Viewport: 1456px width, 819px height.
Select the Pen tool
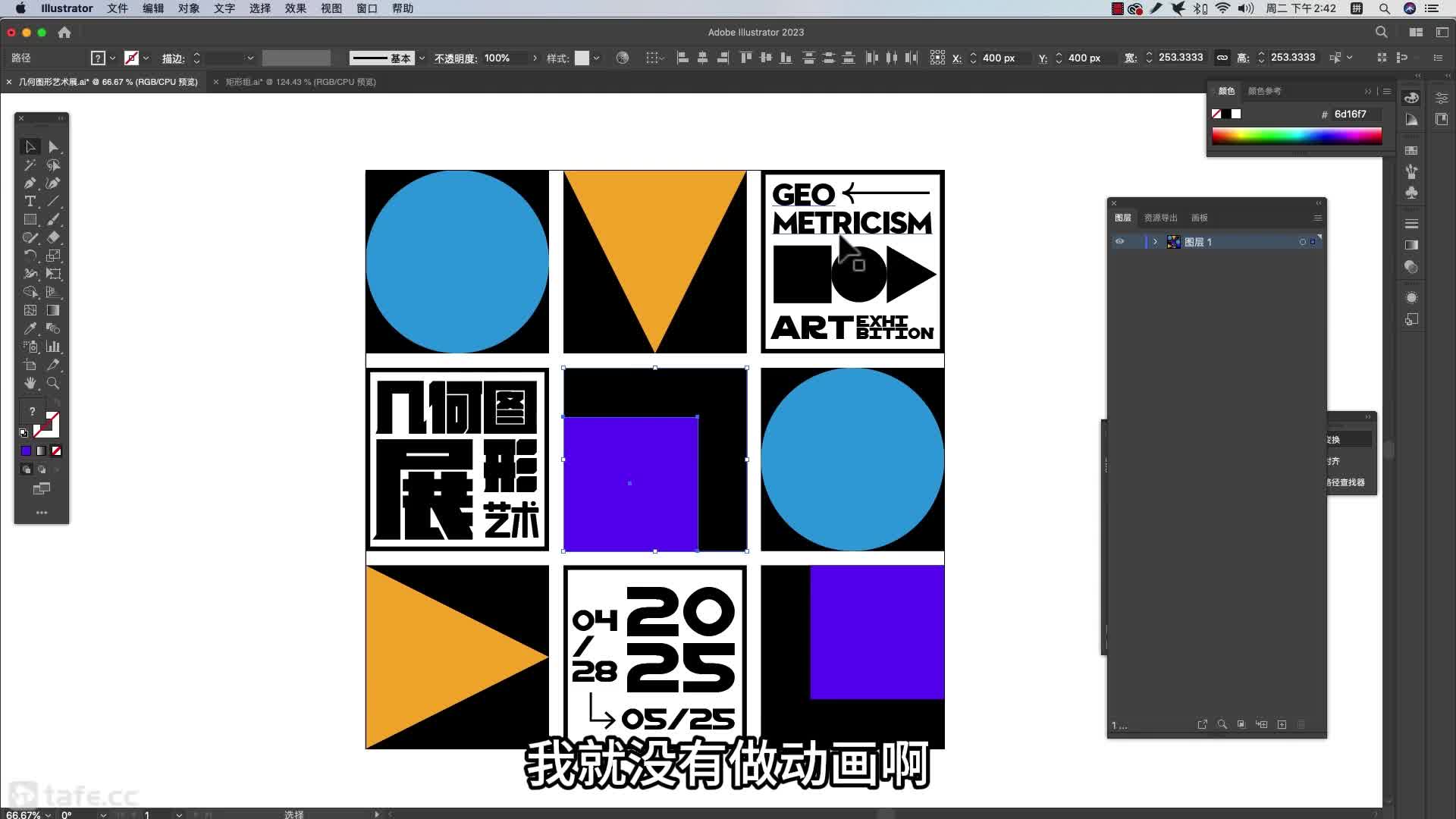click(30, 183)
